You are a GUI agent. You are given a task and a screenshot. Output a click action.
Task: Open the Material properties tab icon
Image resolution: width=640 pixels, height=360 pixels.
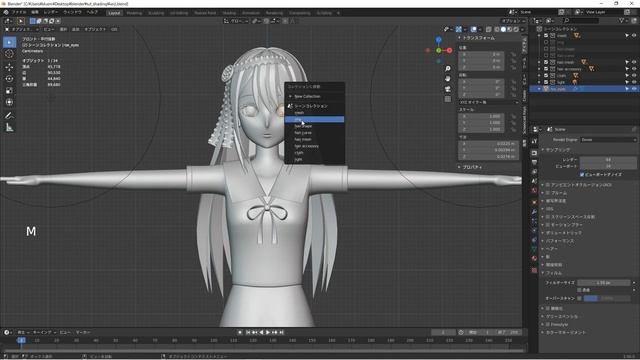click(x=534, y=258)
